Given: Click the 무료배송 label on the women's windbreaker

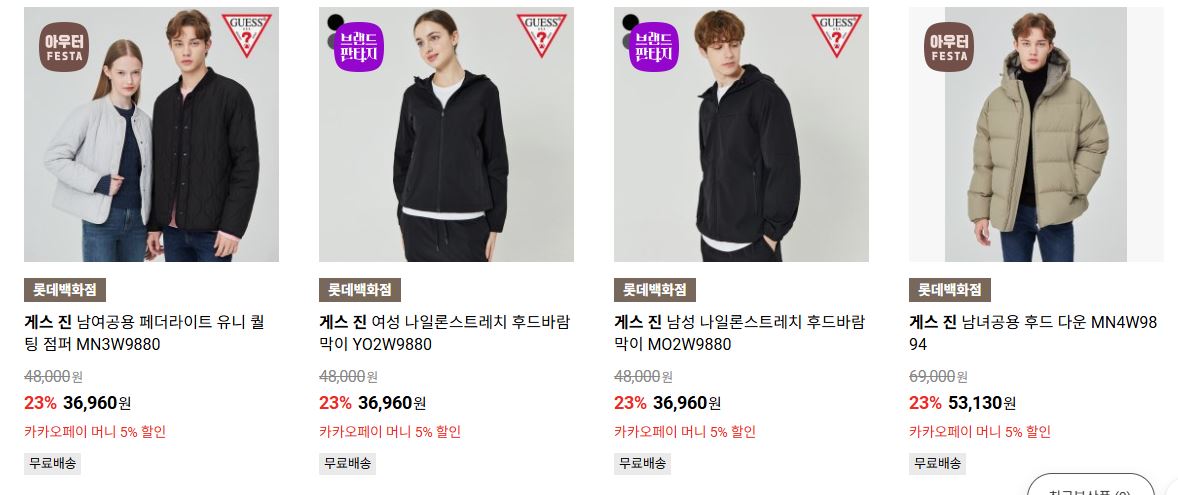Looking at the screenshot, I should (x=348, y=463).
